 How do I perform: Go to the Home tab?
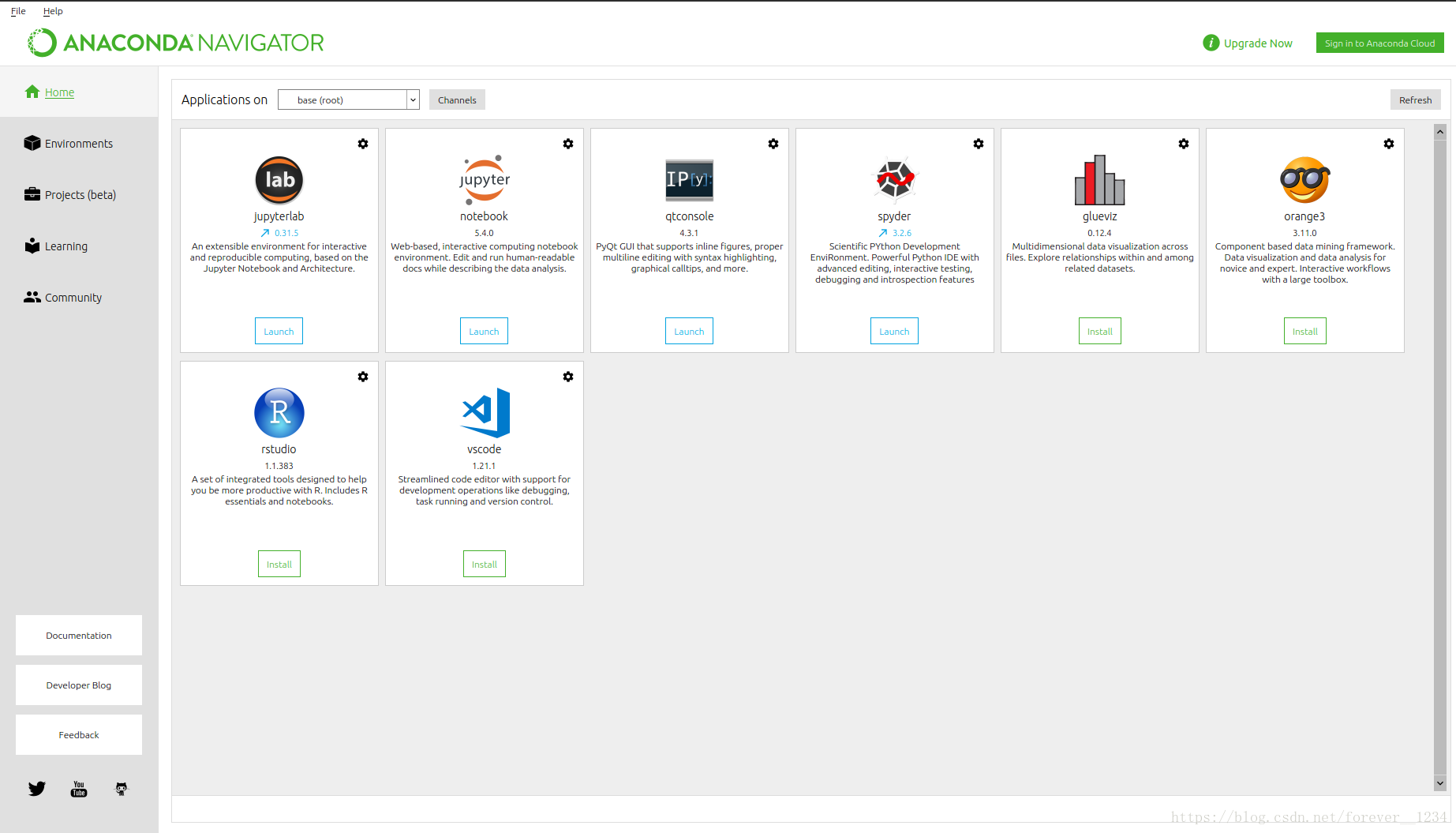[x=79, y=92]
